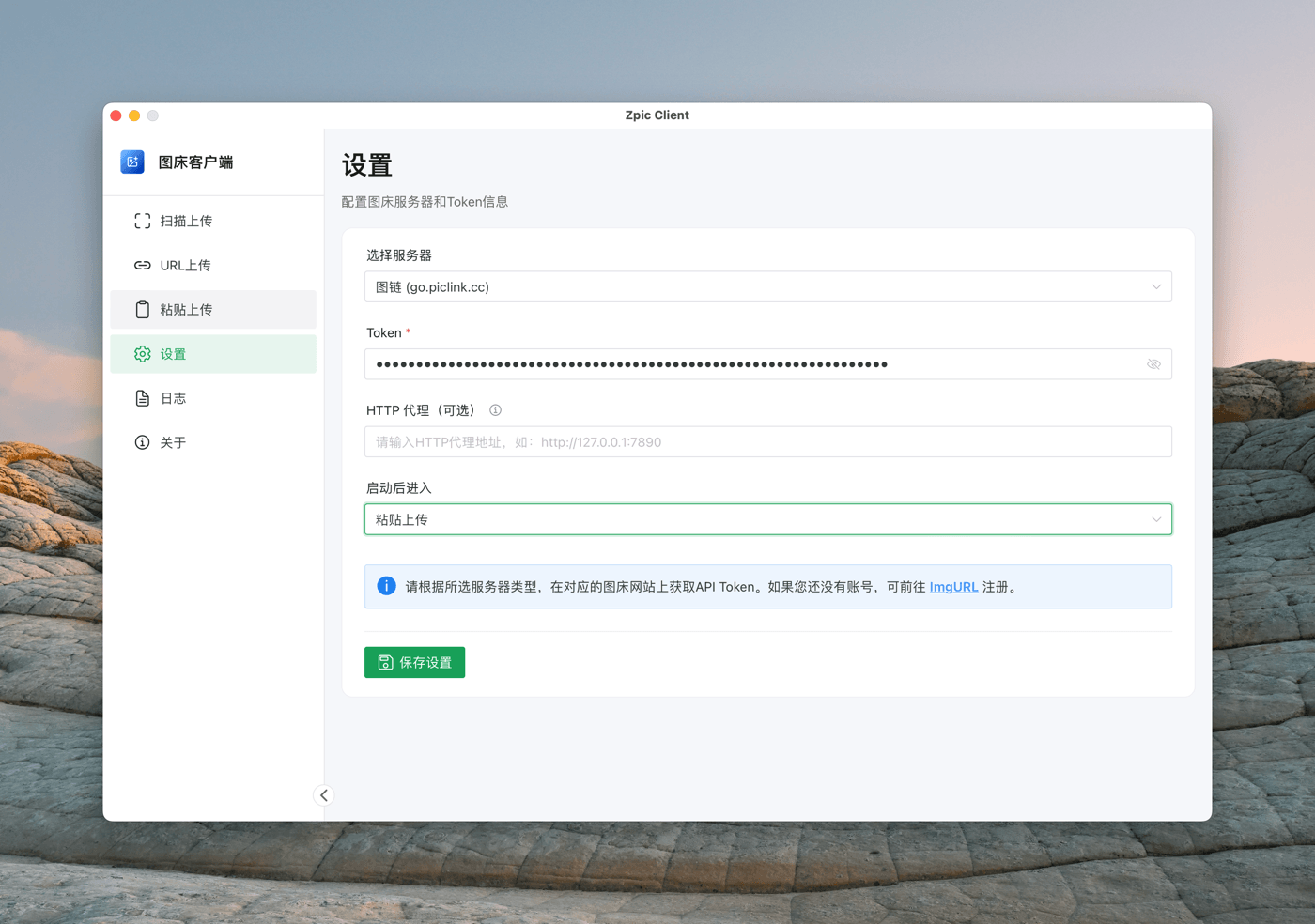The image size is (1315, 924).
Task: Click the save icon inside 保存设置 button
Action: (x=385, y=662)
